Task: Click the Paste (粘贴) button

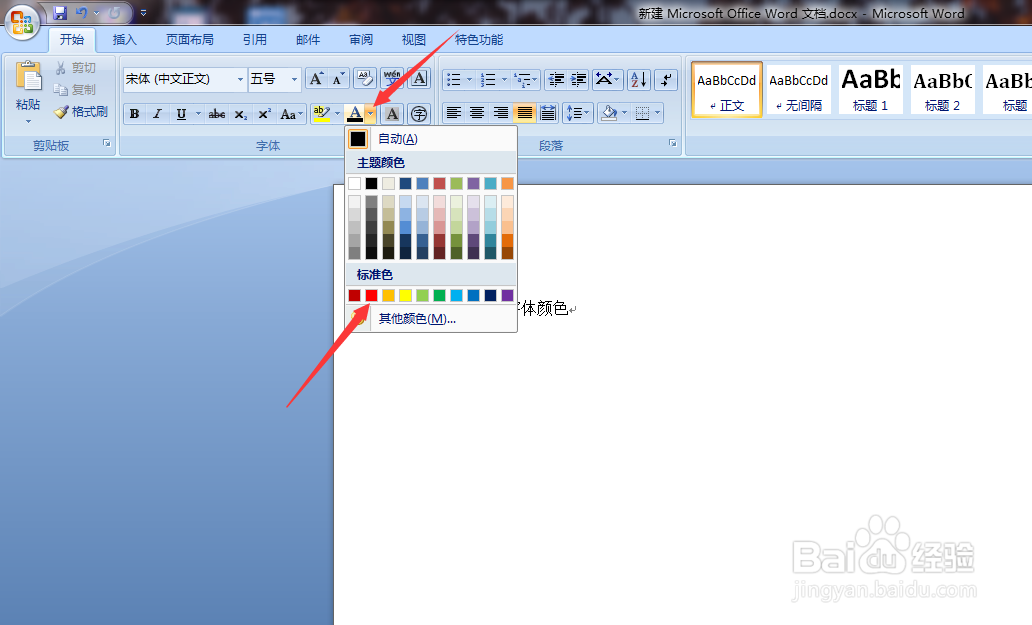Action: 28,92
